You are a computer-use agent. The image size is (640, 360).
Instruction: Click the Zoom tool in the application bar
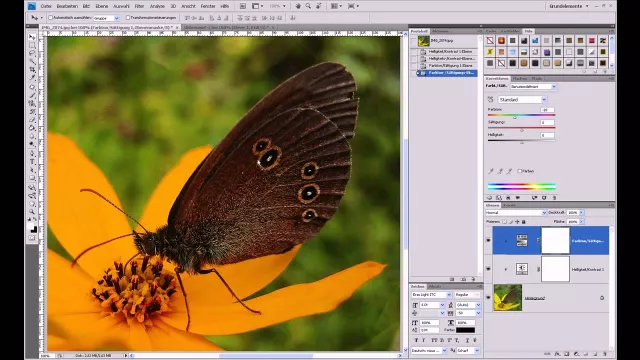(308, 6)
